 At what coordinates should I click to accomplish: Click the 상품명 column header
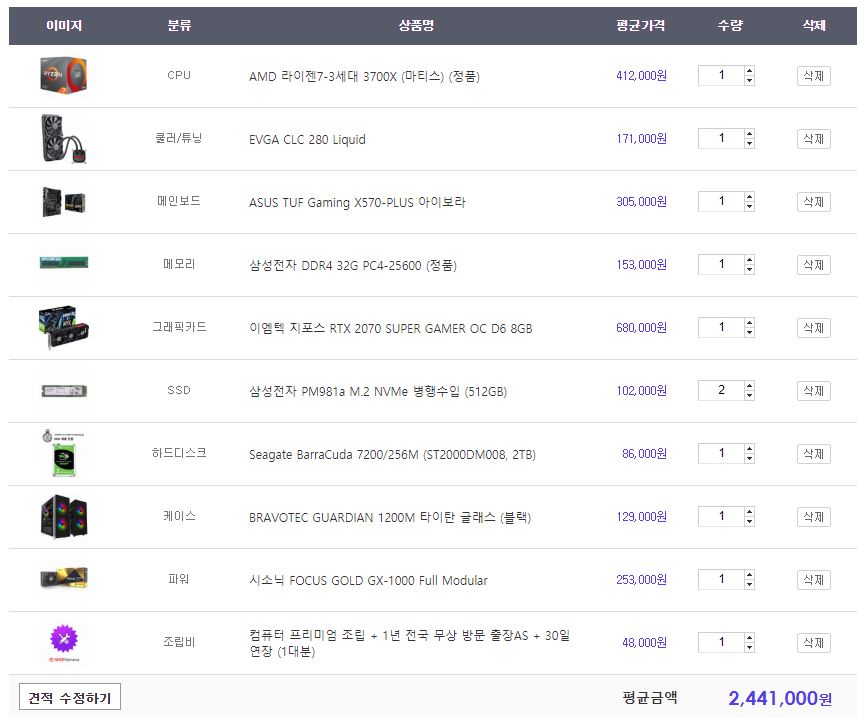[416, 25]
